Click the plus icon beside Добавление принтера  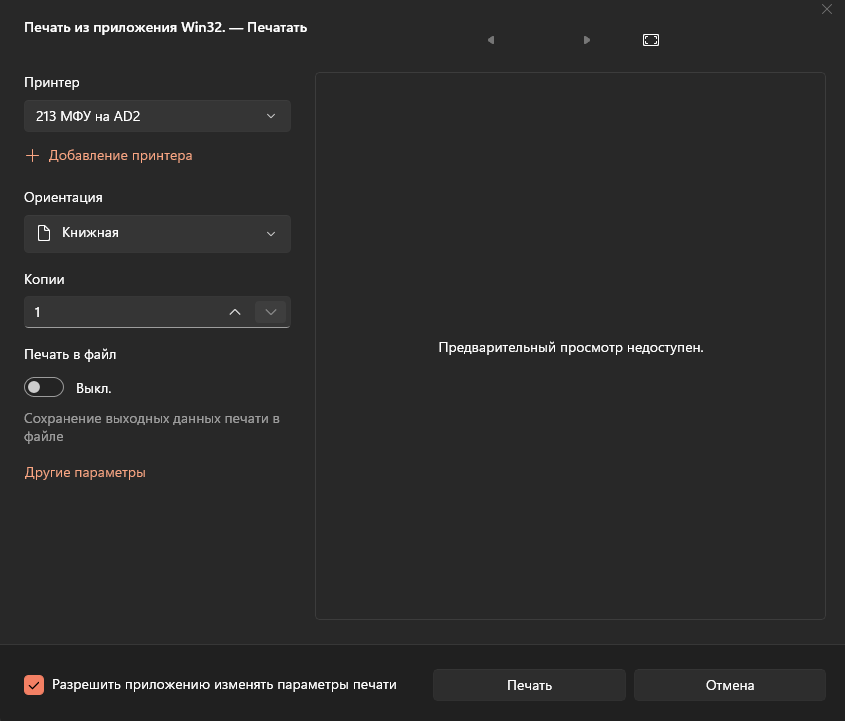32,156
